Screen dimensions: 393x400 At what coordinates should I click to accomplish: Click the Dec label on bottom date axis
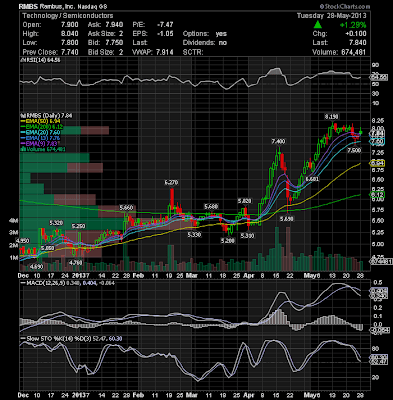(x=24, y=395)
